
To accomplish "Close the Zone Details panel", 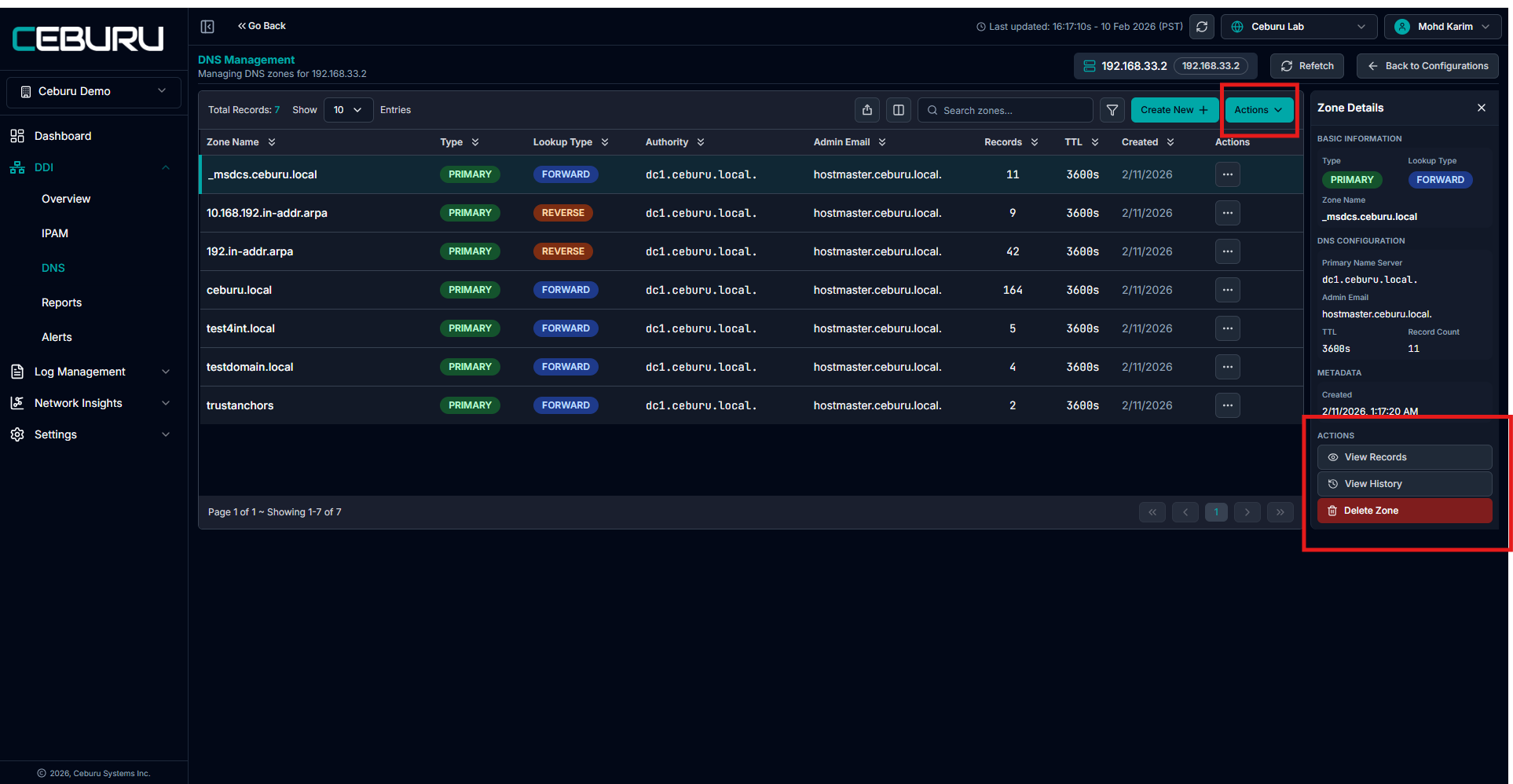I will point(1482,108).
